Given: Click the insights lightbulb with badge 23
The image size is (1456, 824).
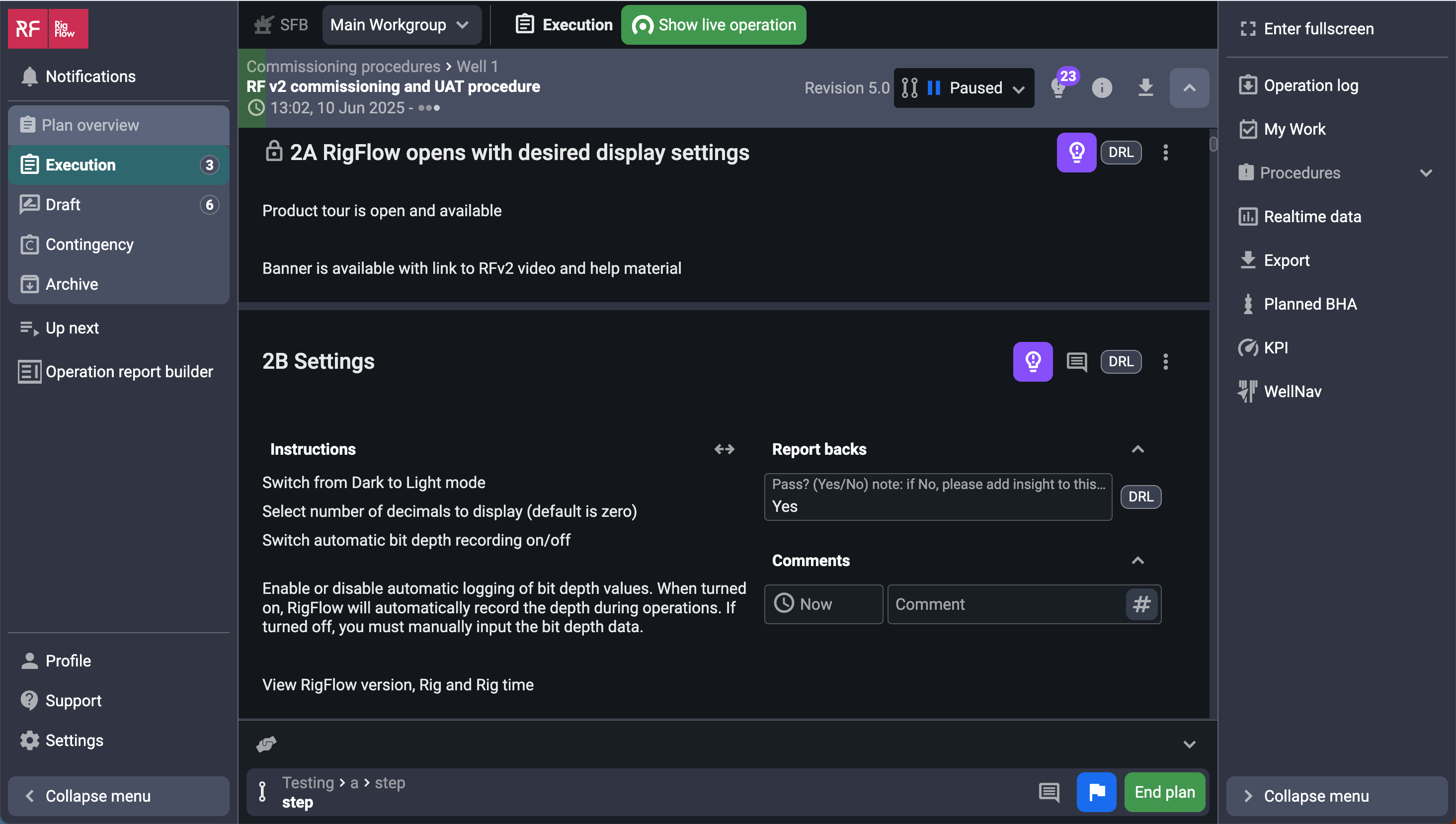Looking at the screenshot, I should point(1059,87).
